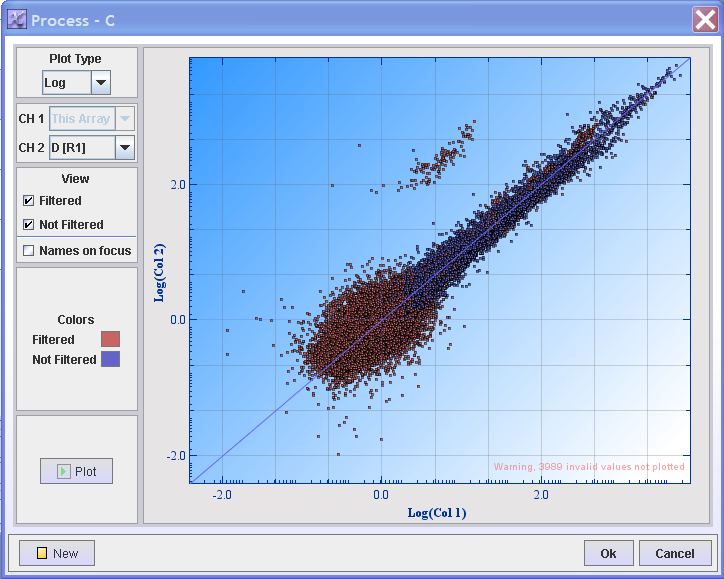Enable Names on focus checkbox
Image resolution: width=724 pixels, height=579 pixels.
point(29,250)
